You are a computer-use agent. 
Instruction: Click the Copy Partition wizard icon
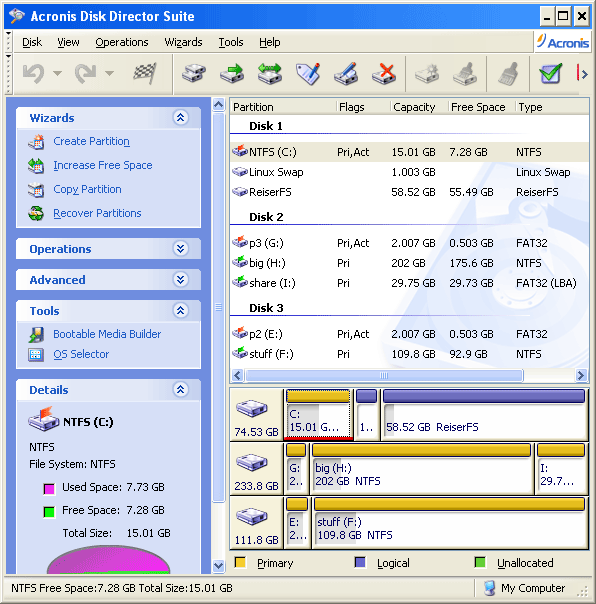36,190
